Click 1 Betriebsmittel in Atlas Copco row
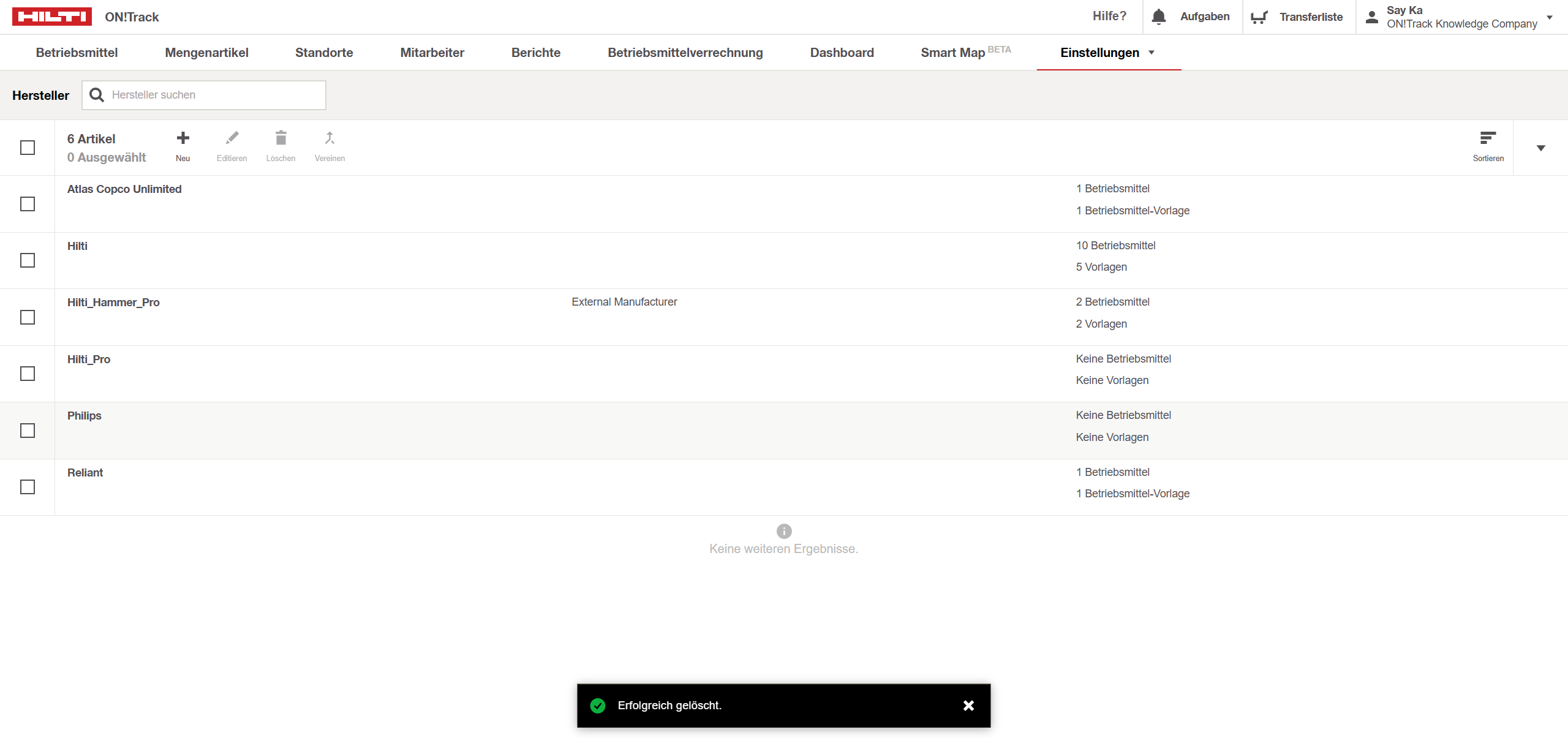The height and width of the screenshot is (738, 1568). [1112, 189]
